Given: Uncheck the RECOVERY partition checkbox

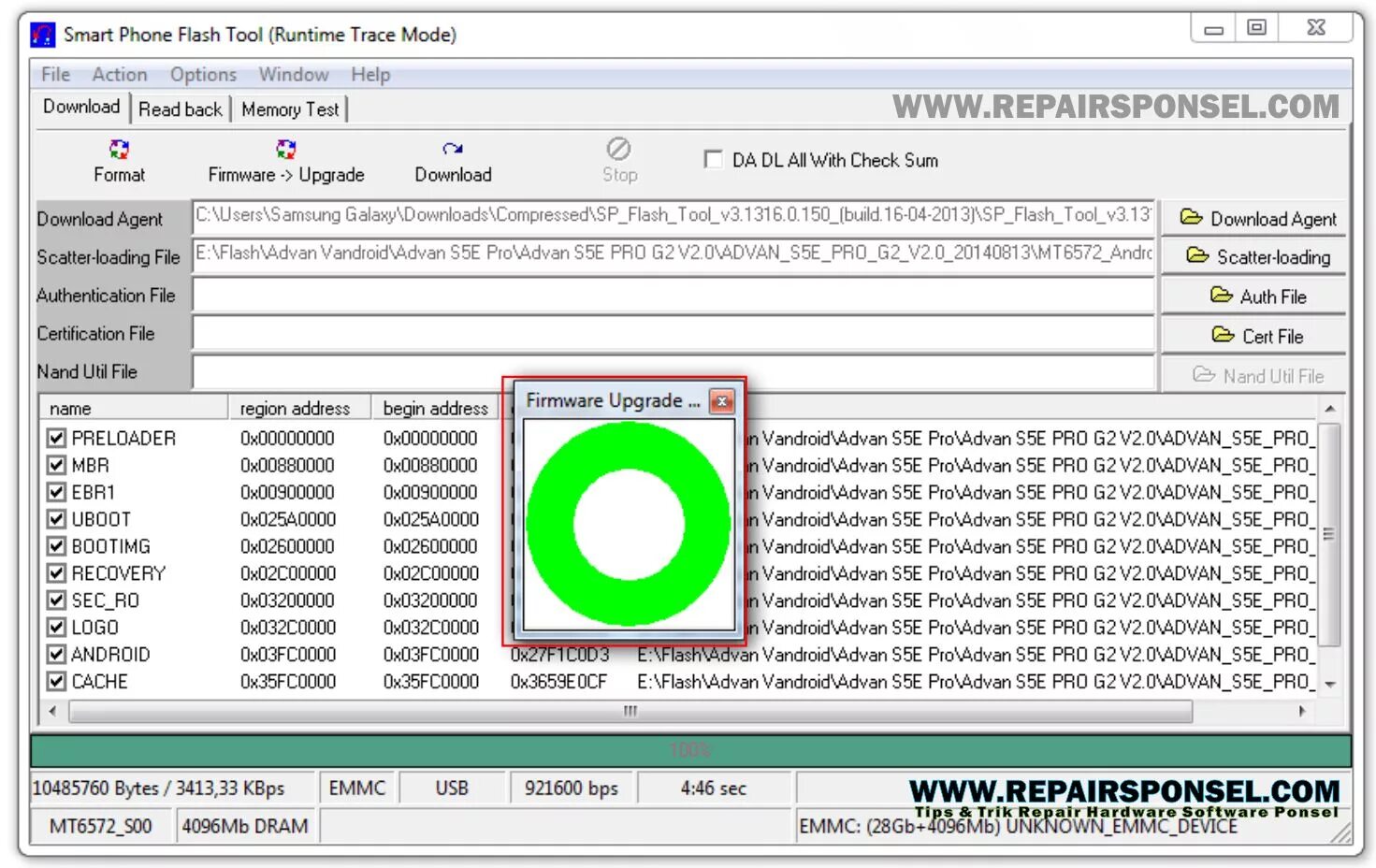Looking at the screenshot, I should 57,573.
